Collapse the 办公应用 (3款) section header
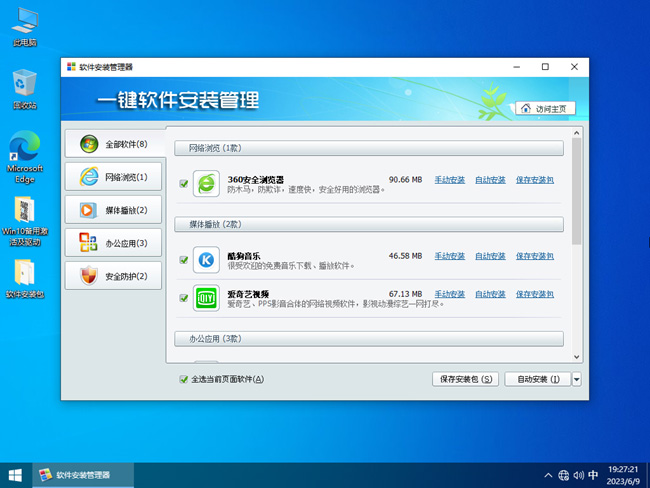The width and height of the screenshot is (650, 488). click(x=369, y=339)
